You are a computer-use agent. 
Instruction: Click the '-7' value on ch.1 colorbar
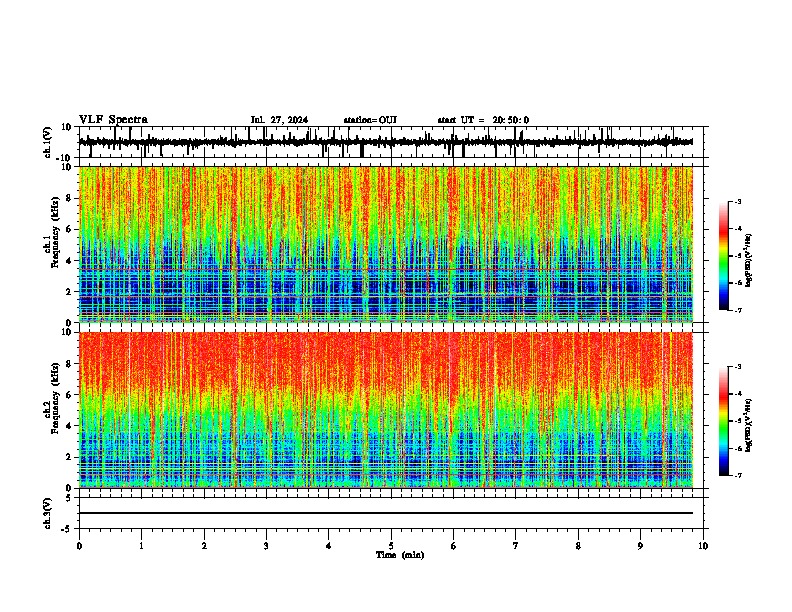pyautogui.click(x=737, y=310)
